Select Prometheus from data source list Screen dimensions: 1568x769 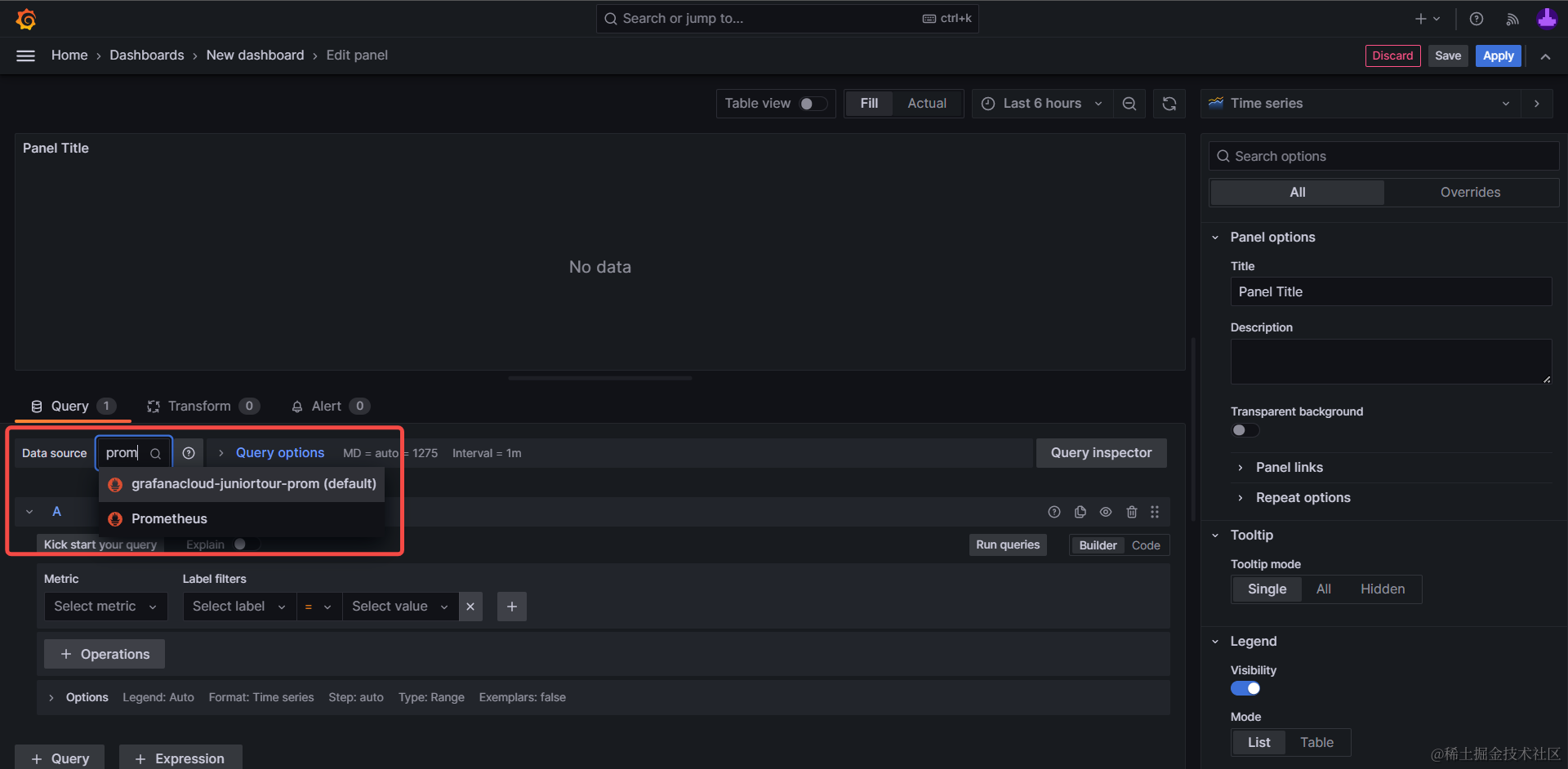click(x=170, y=519)
